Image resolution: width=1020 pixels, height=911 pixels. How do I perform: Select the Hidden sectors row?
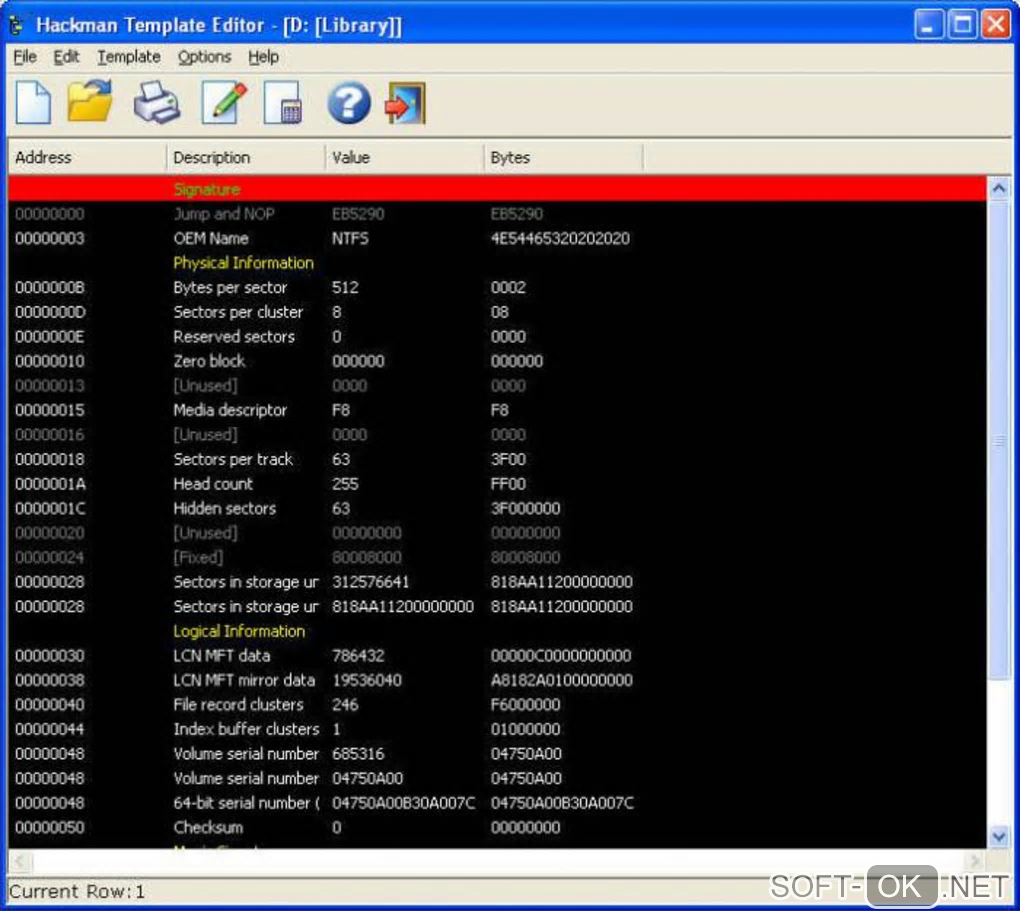pos(497,509)
